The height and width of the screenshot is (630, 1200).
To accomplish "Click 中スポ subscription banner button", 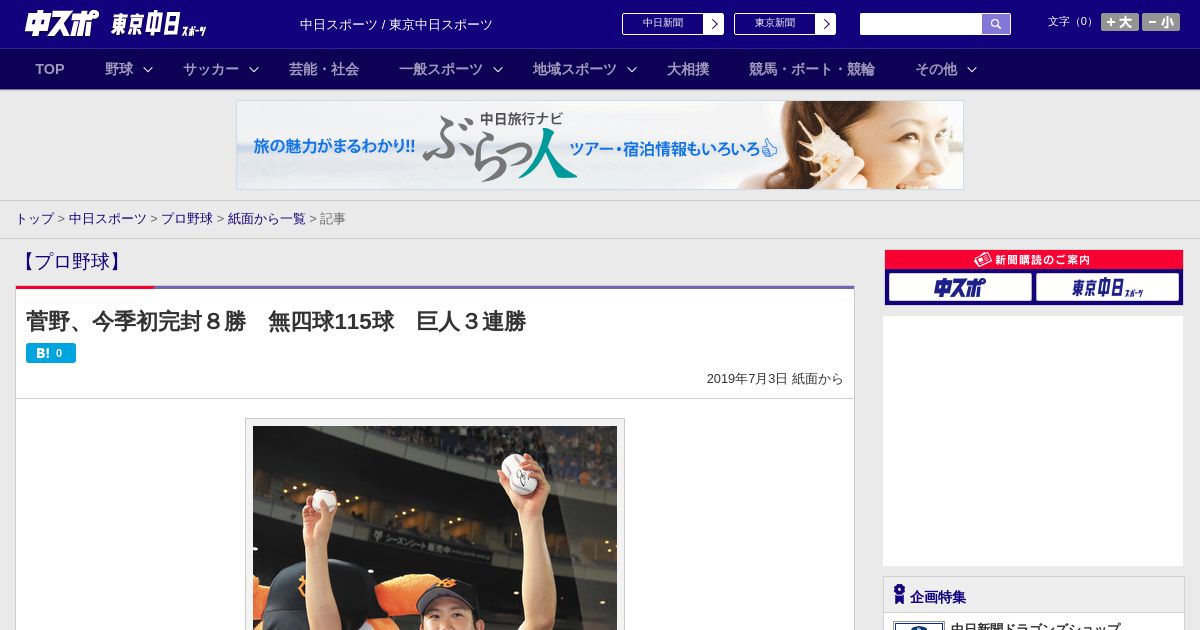I will pyautogui.click(x=960, y=287).
